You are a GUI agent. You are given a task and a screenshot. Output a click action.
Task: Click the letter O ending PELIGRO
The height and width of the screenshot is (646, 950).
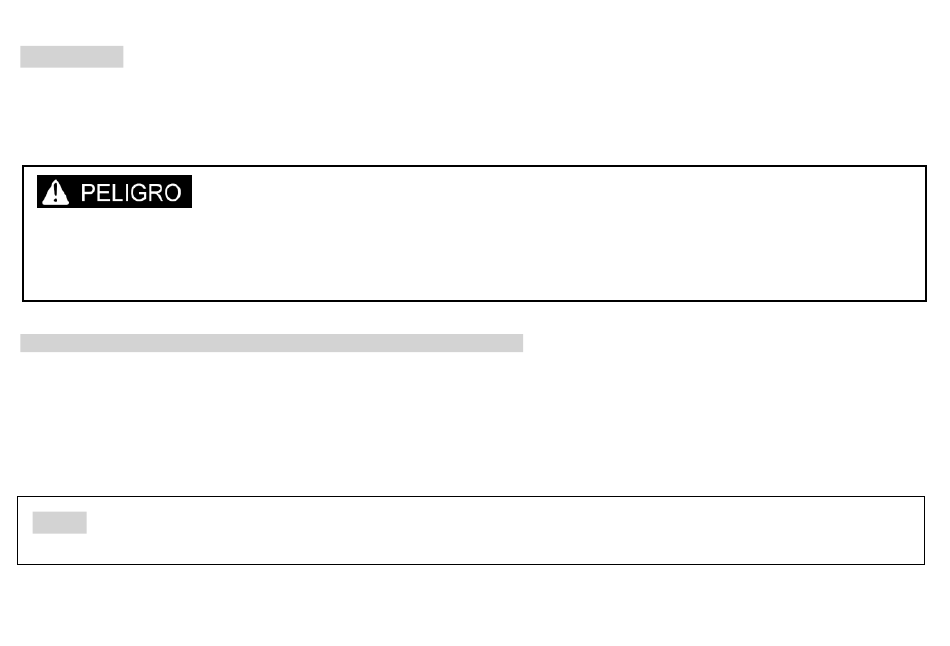[172, 193]
